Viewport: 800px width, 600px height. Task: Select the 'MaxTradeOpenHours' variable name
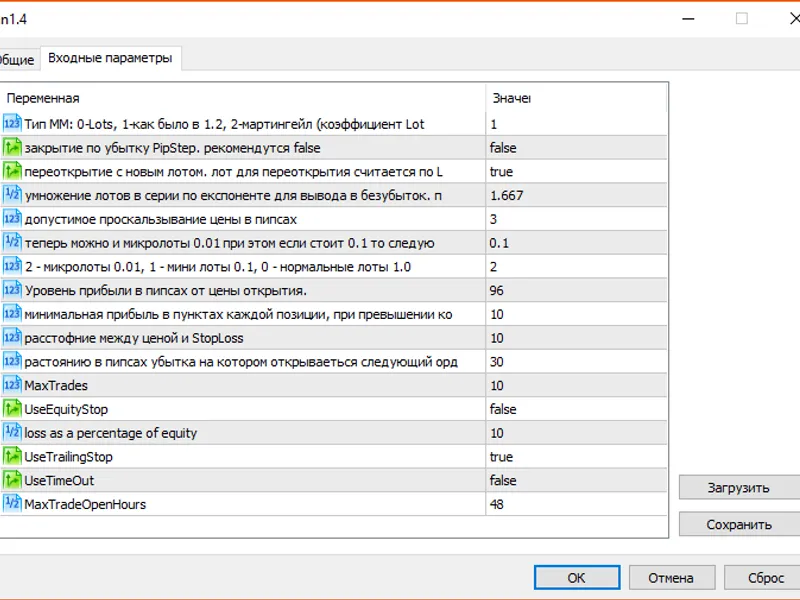tap(85, 505)
